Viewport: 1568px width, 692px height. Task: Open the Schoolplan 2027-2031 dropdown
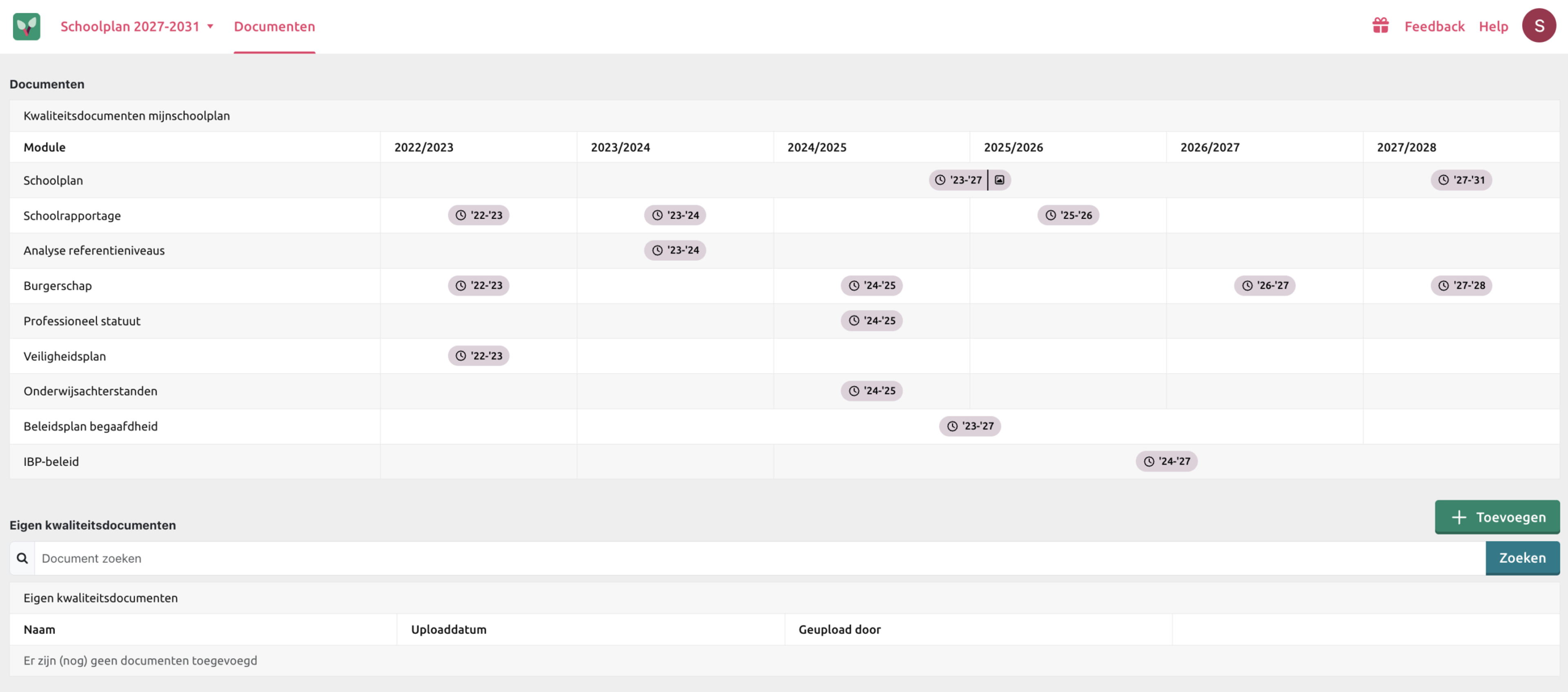[x=137, y=26]
